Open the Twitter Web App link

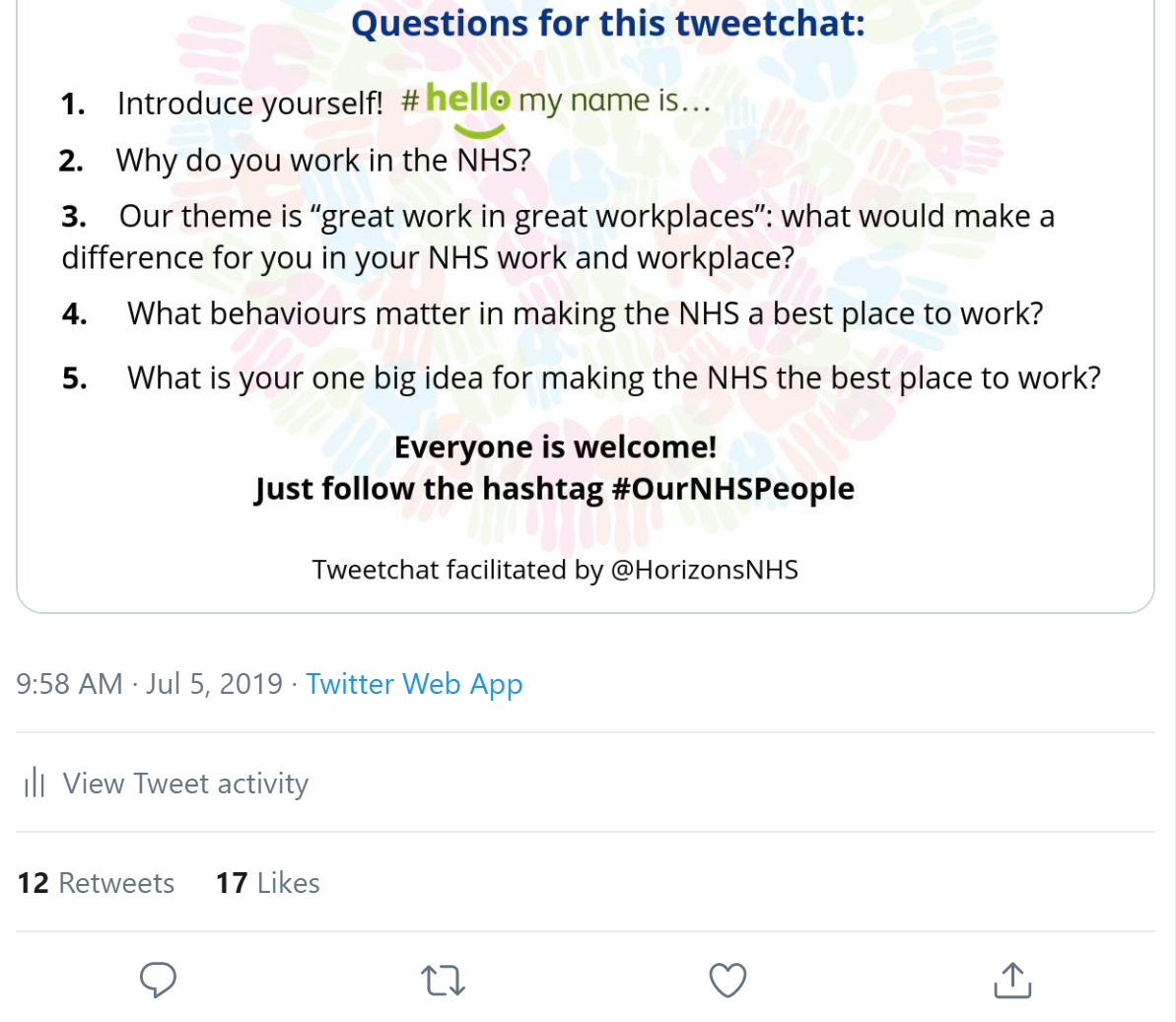pos(414,684)
